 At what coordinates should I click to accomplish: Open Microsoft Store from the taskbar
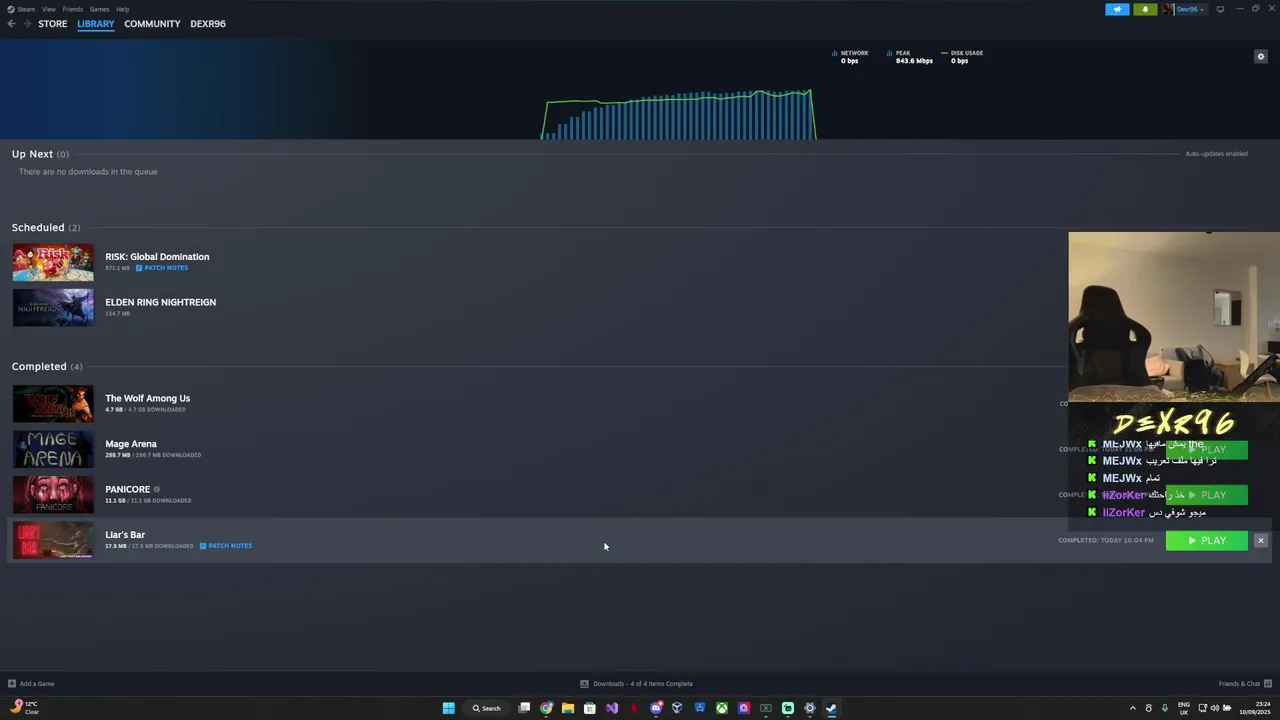click(x=590, y=708)
